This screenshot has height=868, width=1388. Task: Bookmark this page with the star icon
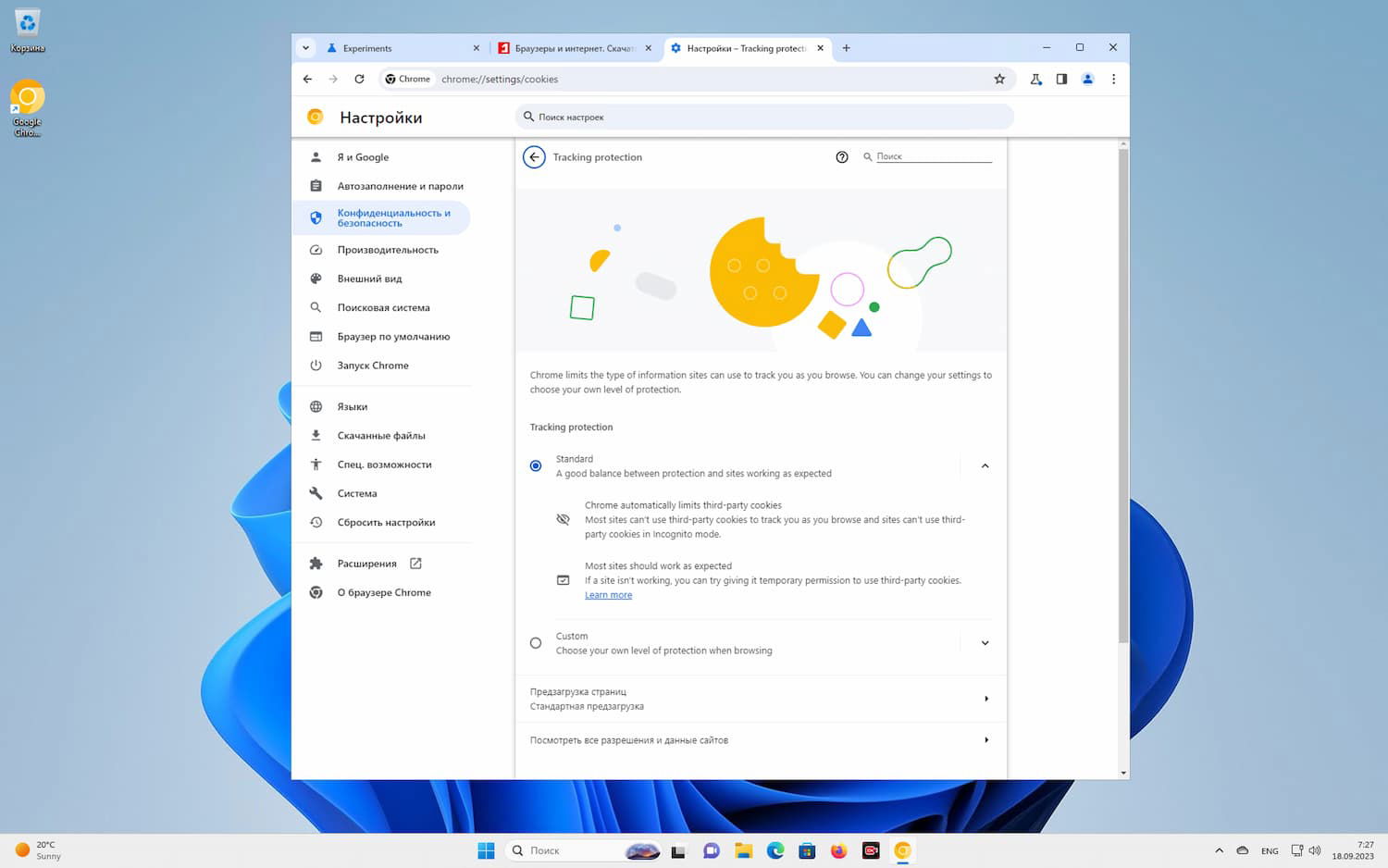click(999, 80)
